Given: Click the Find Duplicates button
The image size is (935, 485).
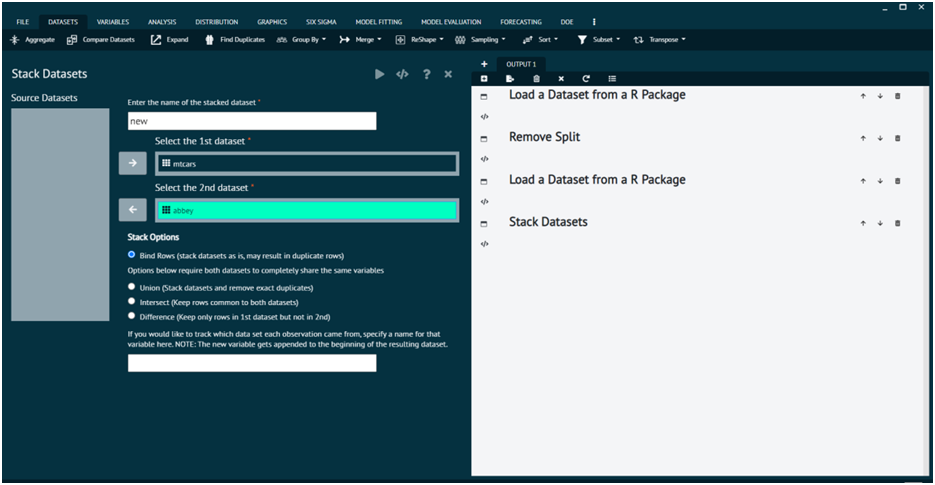Looking at the screenshot, I should pyautogui.click(x=235, y=40).
